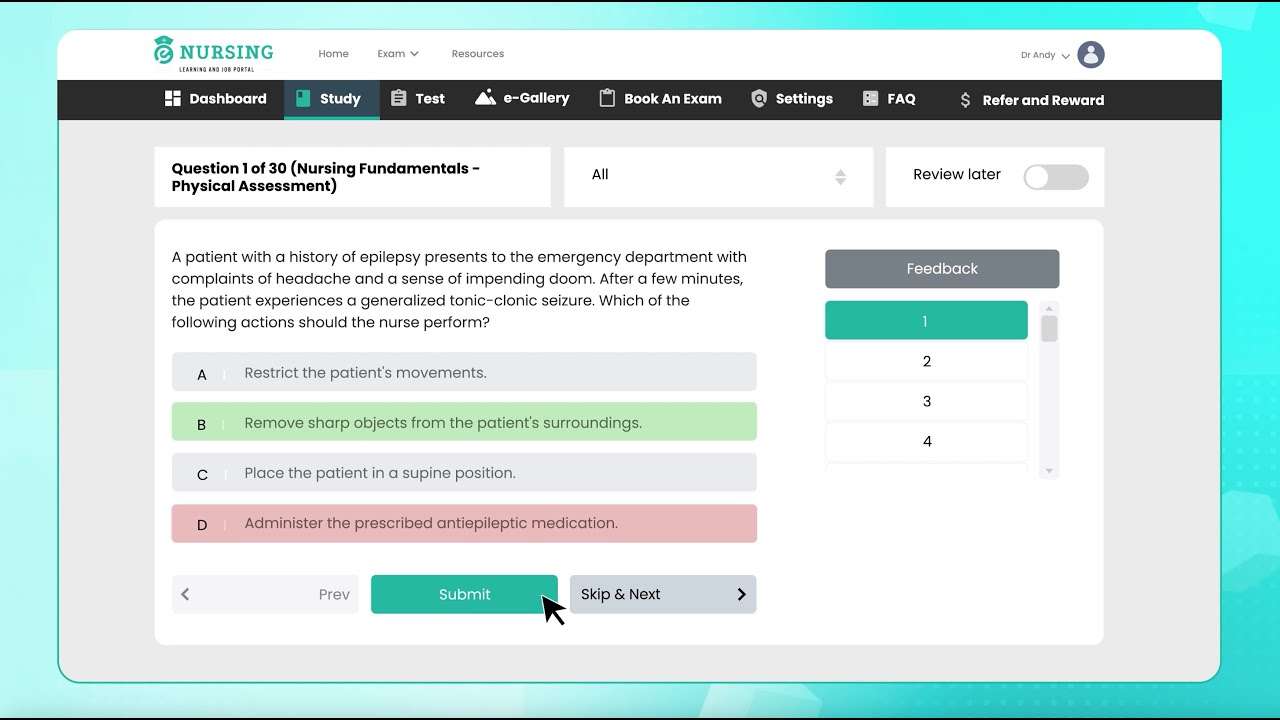This screenshot has height=720, width=1280.
Task: Click the Settings shield icon
Action: pos(759,98)
